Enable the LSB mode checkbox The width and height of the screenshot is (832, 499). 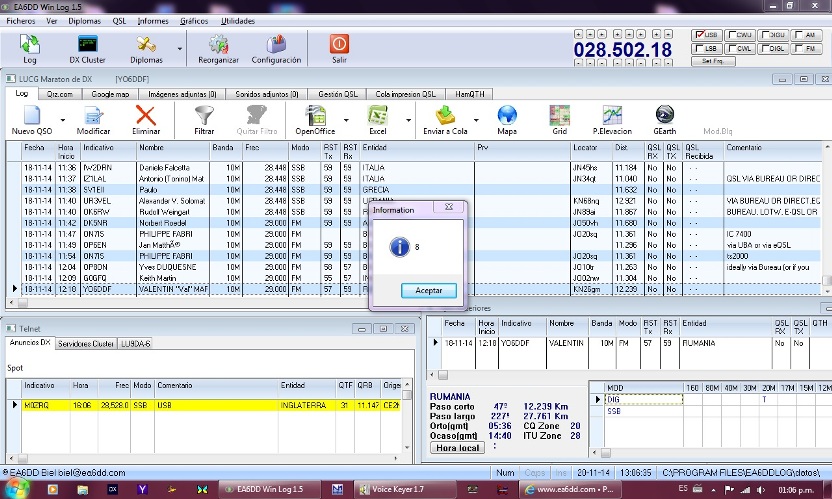699,47
